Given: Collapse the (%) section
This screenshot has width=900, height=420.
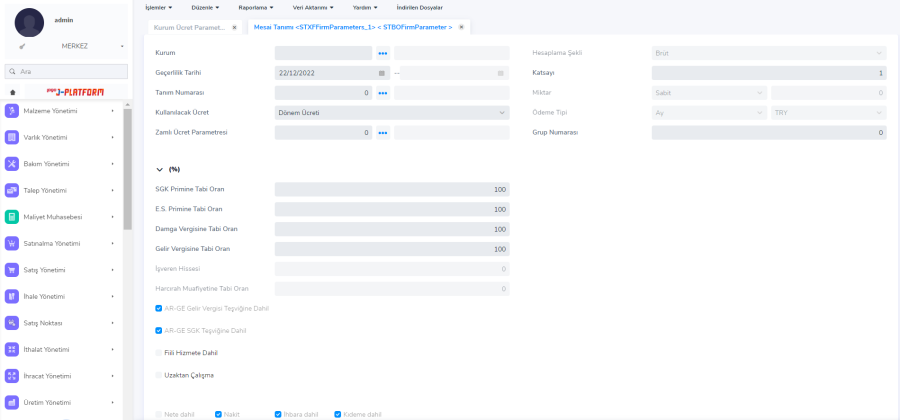Looking at the screenshot, I should pyautogui.click(x=159, y=170).
